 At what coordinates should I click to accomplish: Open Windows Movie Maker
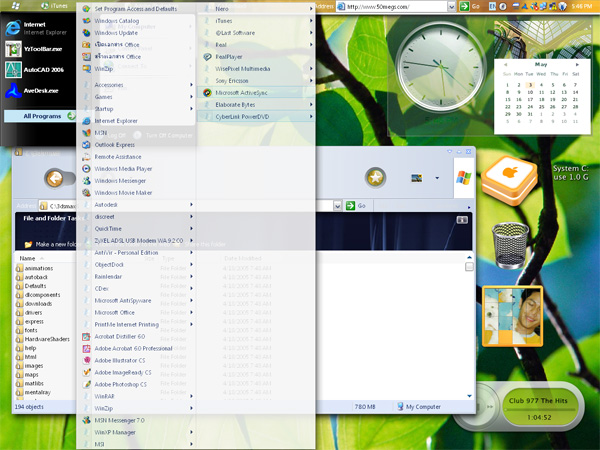click(123, 193)
